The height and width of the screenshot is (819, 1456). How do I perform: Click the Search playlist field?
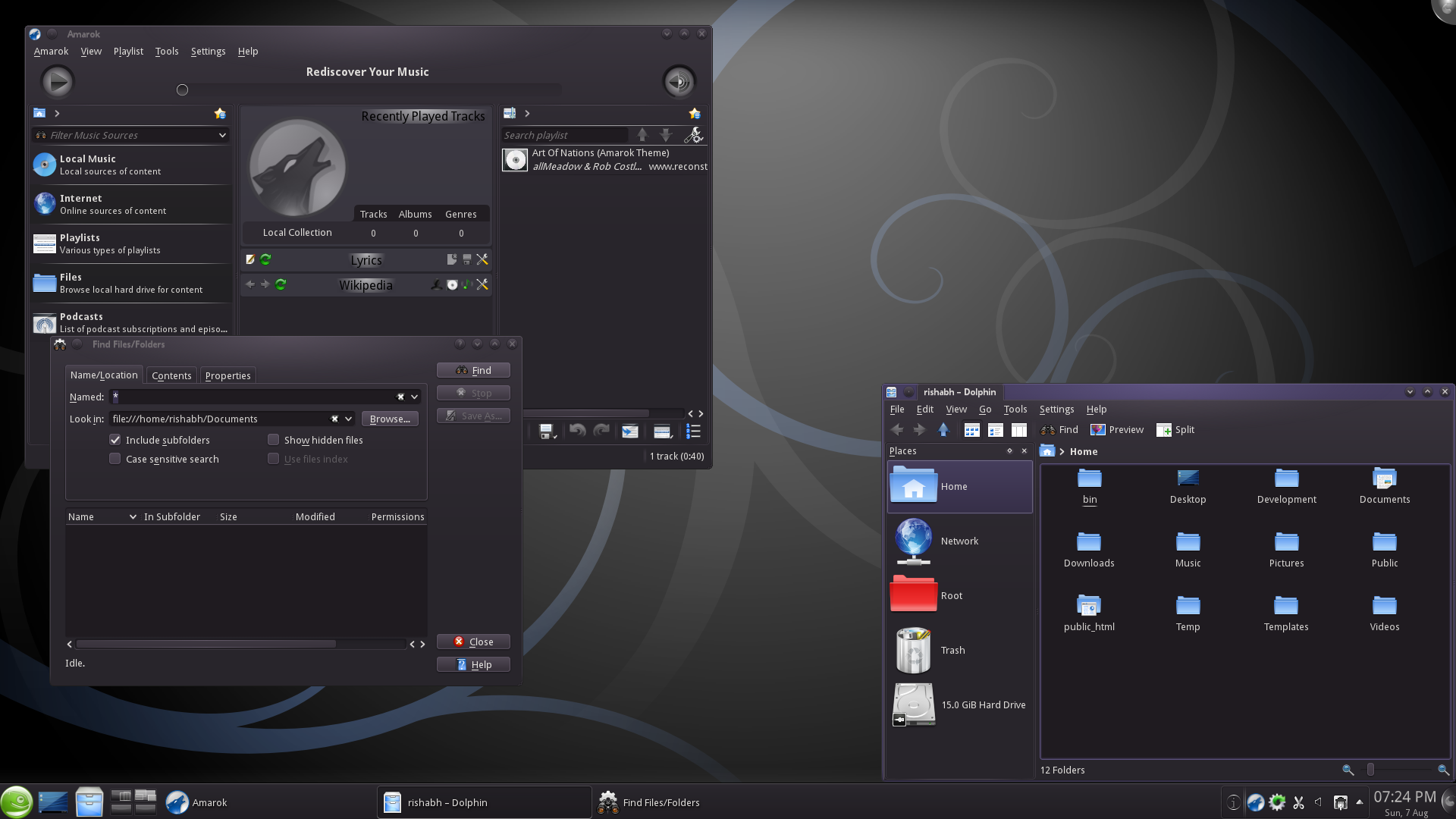point(564,136)
